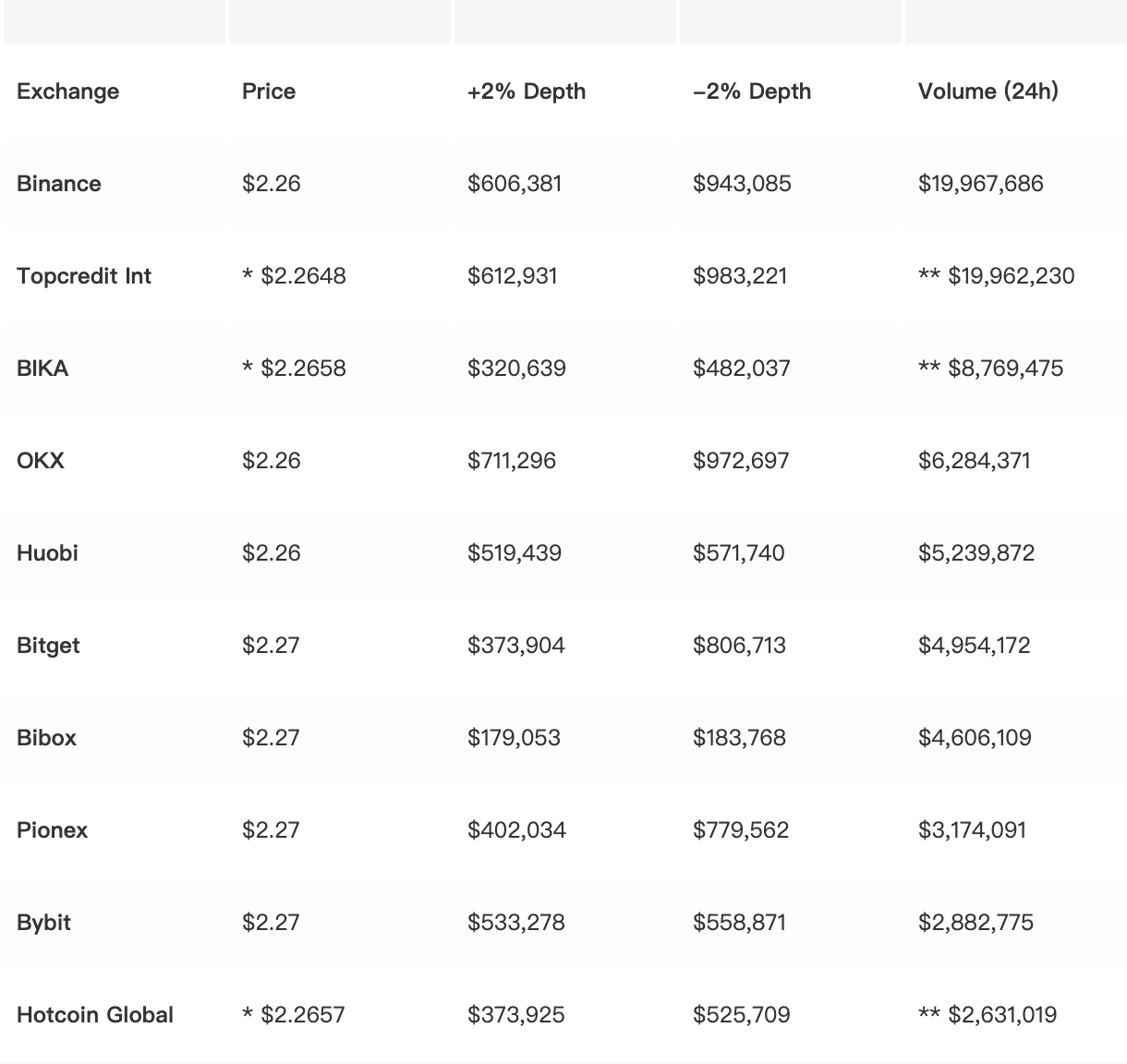Open the Binance exchange link
This screenshot has height=1064, width=1127.
[59, 184]
